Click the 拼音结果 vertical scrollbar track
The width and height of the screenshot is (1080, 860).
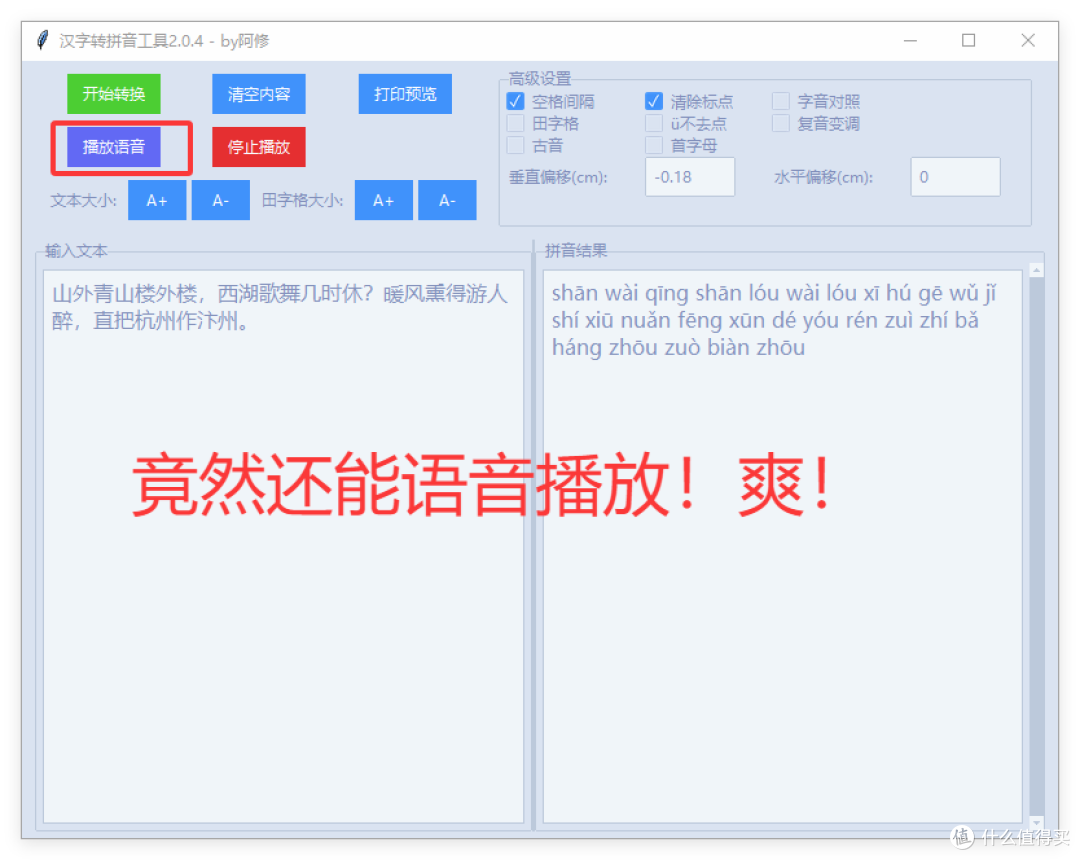[x=1037, y=546]
